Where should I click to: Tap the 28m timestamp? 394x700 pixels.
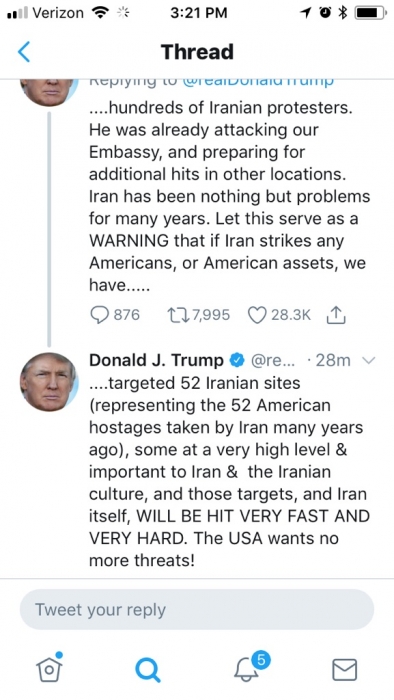(333, 360)
